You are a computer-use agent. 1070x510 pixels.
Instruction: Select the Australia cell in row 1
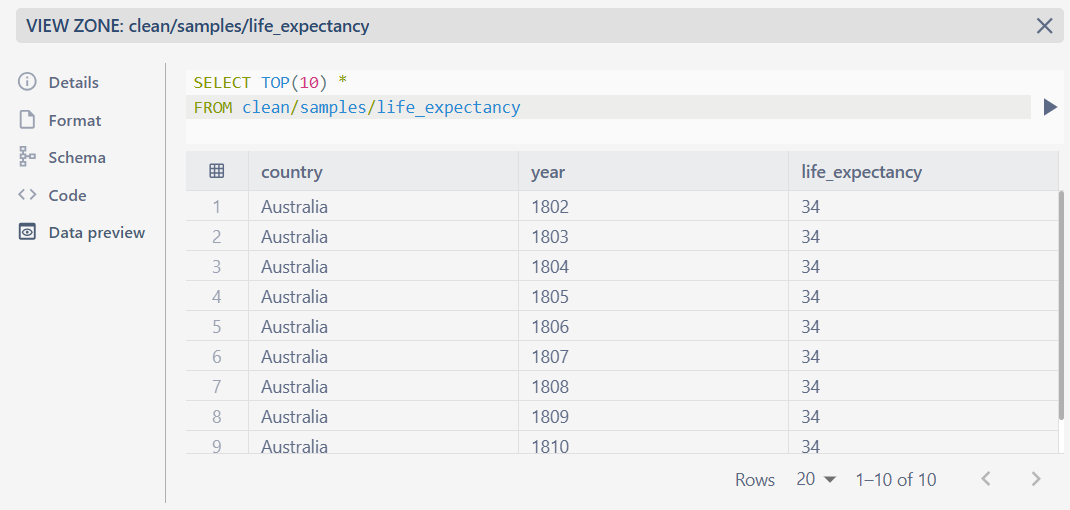384,207
